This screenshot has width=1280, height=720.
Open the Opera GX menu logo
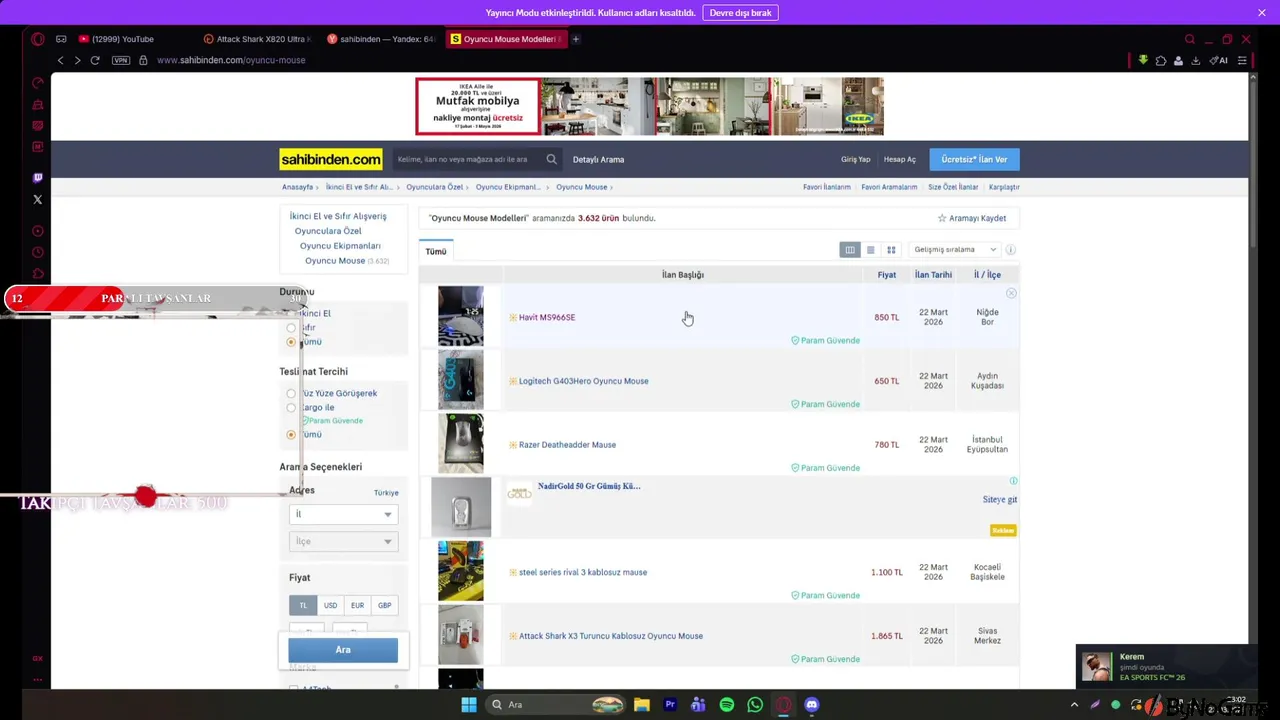coord(37,39)
